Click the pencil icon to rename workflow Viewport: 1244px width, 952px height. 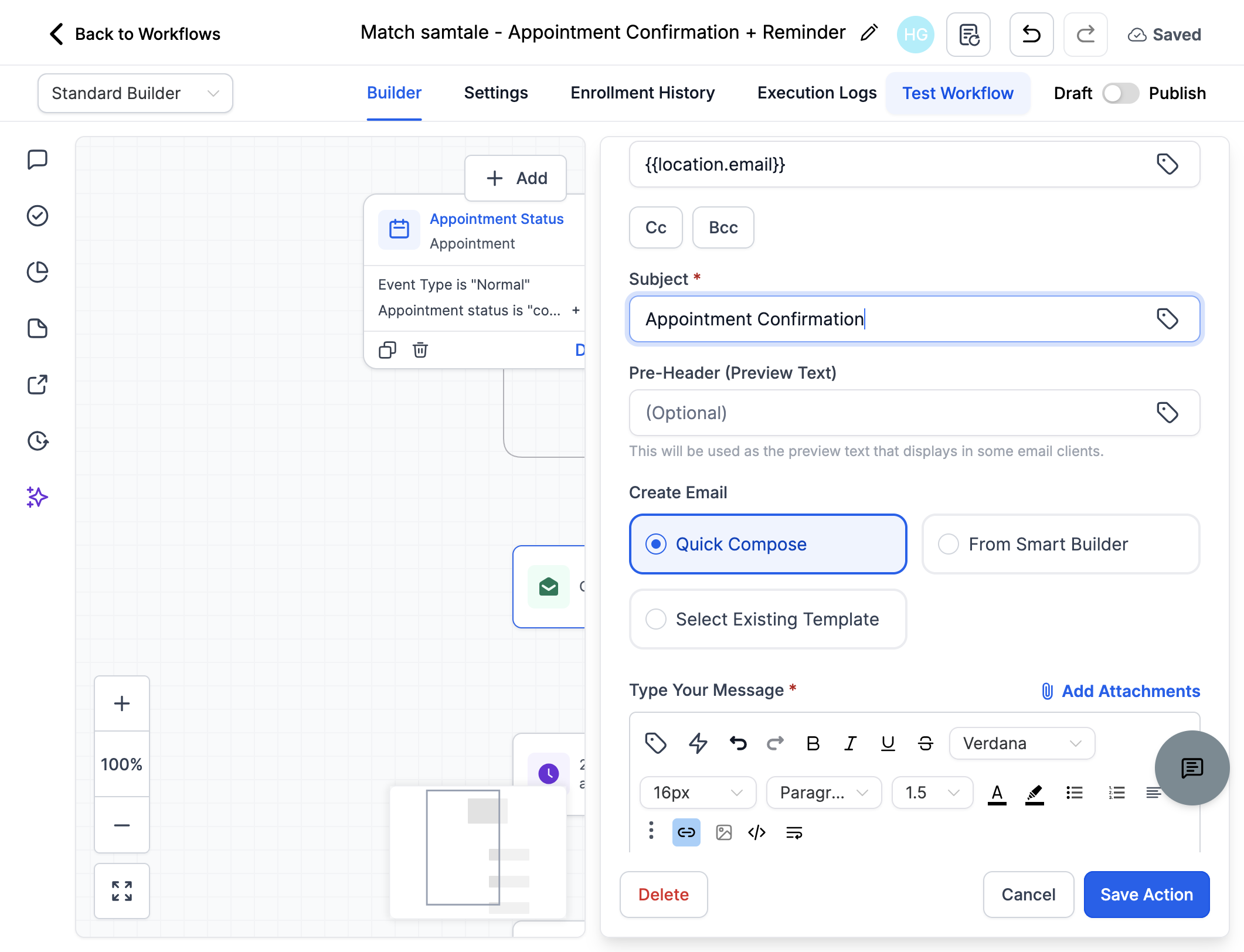point(869,33)
